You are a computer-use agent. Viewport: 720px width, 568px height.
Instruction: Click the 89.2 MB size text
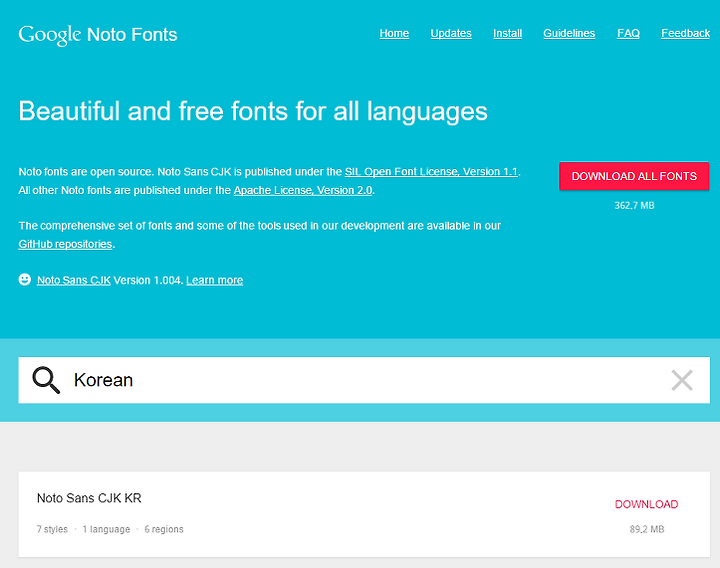pyautogui.click(x=647, y=529)
